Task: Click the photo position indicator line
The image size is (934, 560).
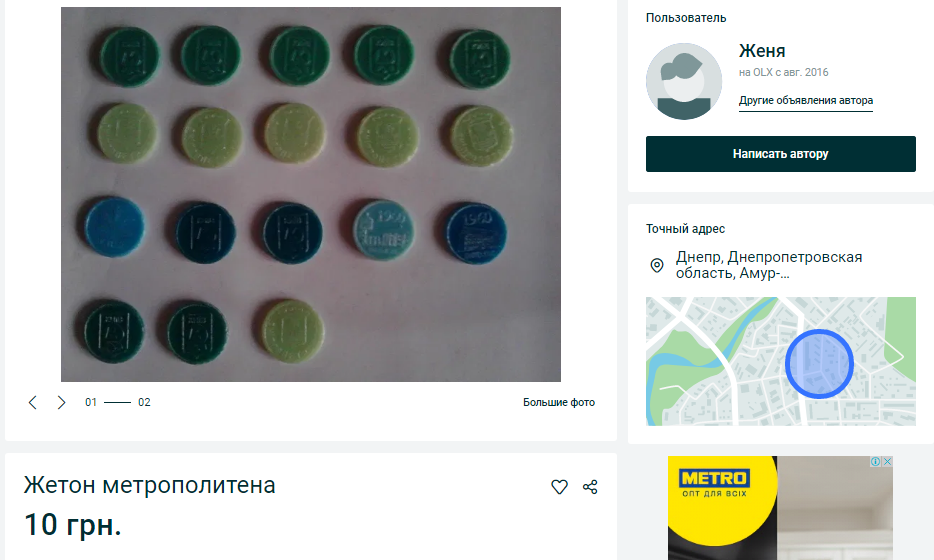Action: coord(118,402)
